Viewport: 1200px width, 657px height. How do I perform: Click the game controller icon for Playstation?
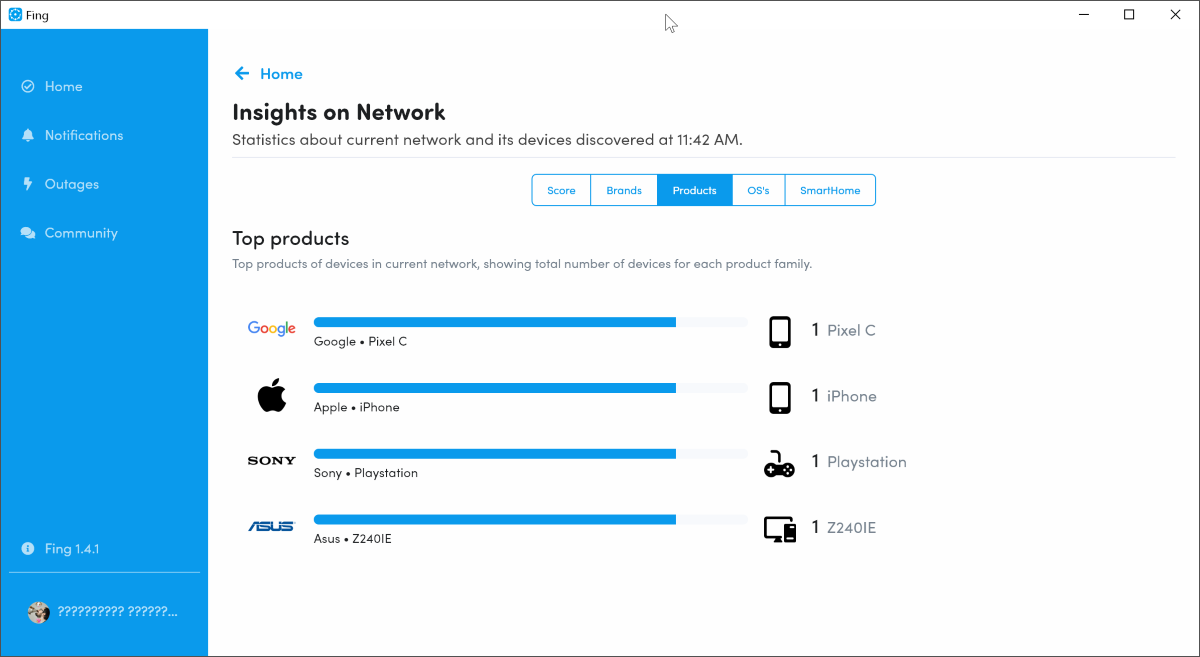tap(780, 464)
